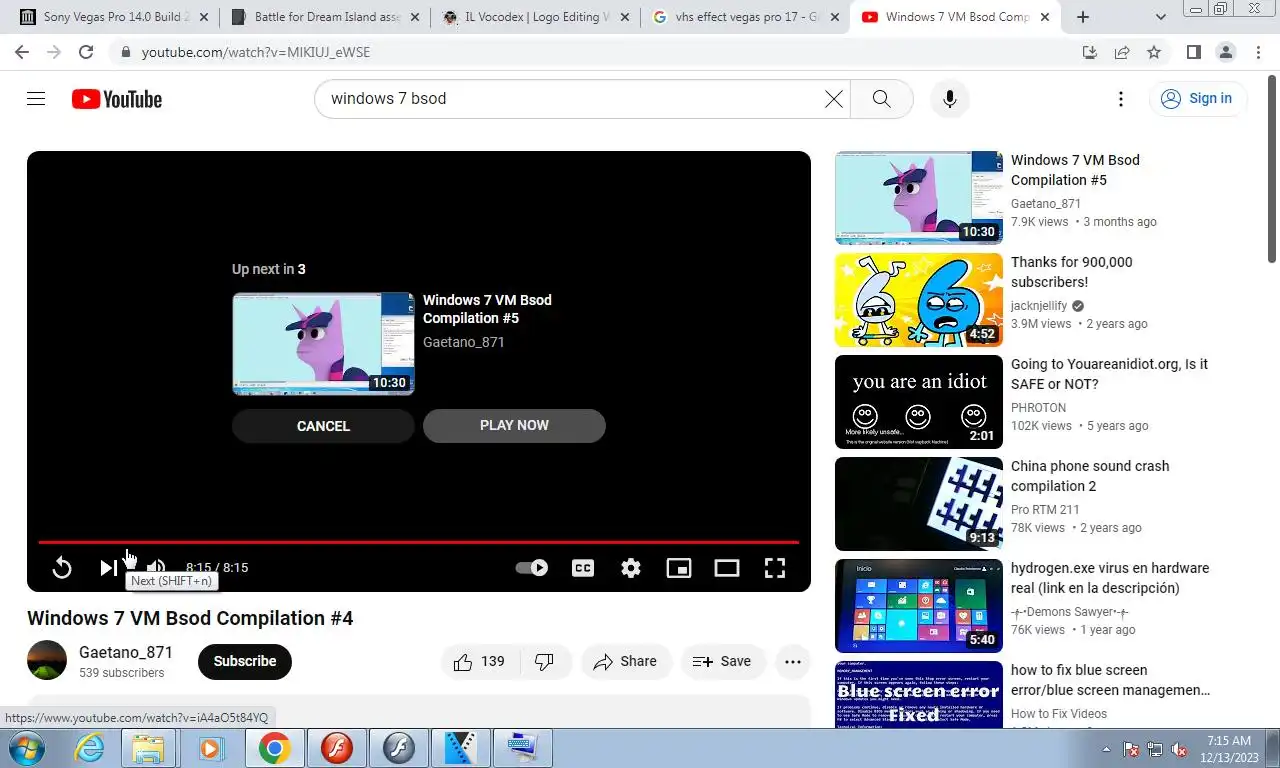This screenshot has width=1280, height=768.
Task: Open Windows Start menu
Action: (x=25, y=748)
